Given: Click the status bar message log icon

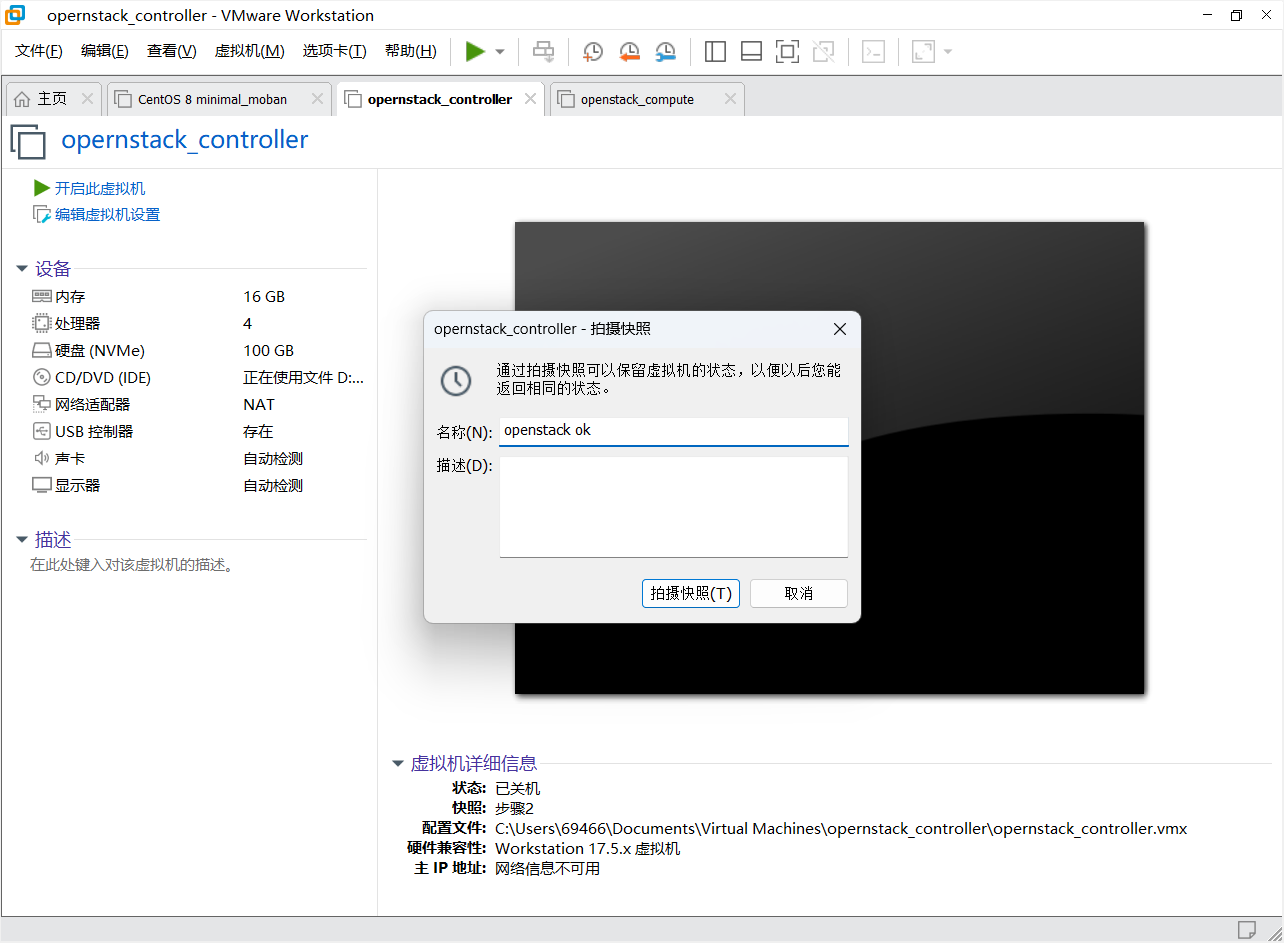Looking at the screenshot, I should [1246, 929].
